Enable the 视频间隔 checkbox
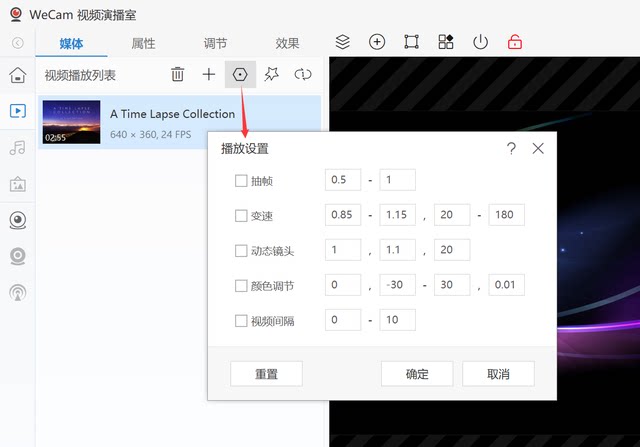The width and height of the screenshot is (640, 447). point(241,321)
